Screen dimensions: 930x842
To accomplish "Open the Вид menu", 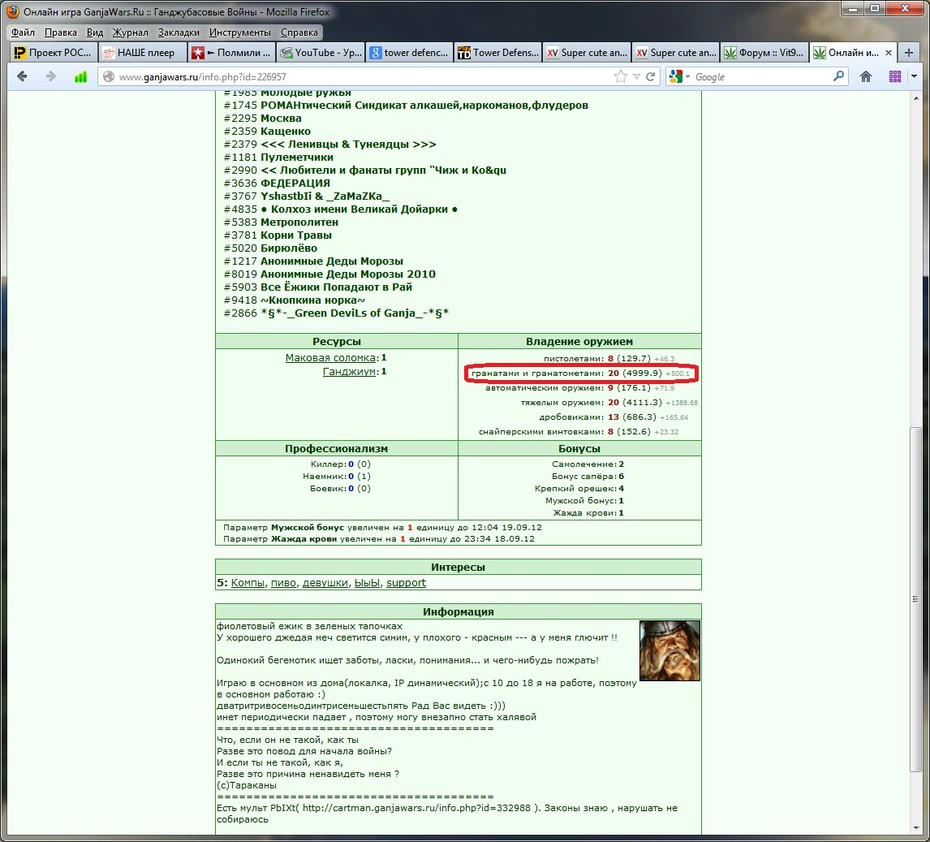I will (95, 33).
